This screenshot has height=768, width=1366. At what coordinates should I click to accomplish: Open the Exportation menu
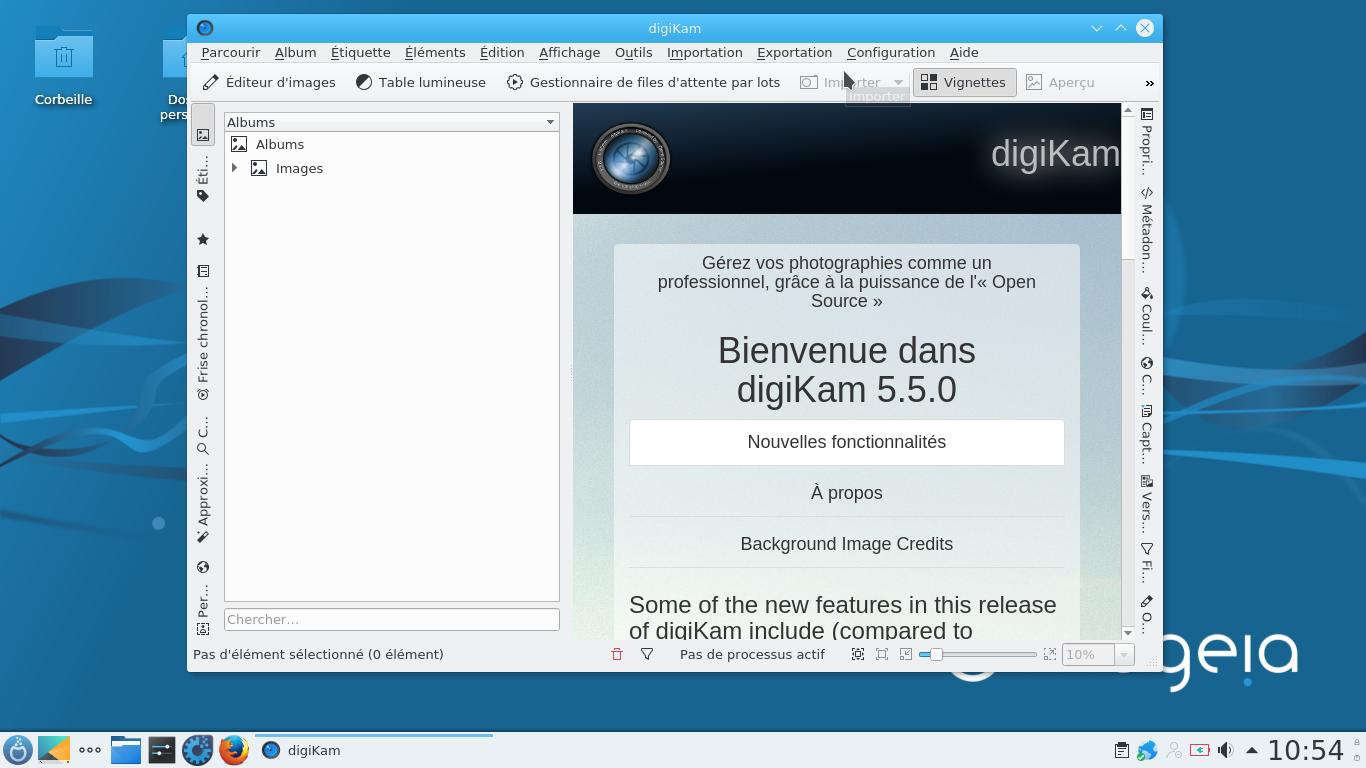click(794, 52)
